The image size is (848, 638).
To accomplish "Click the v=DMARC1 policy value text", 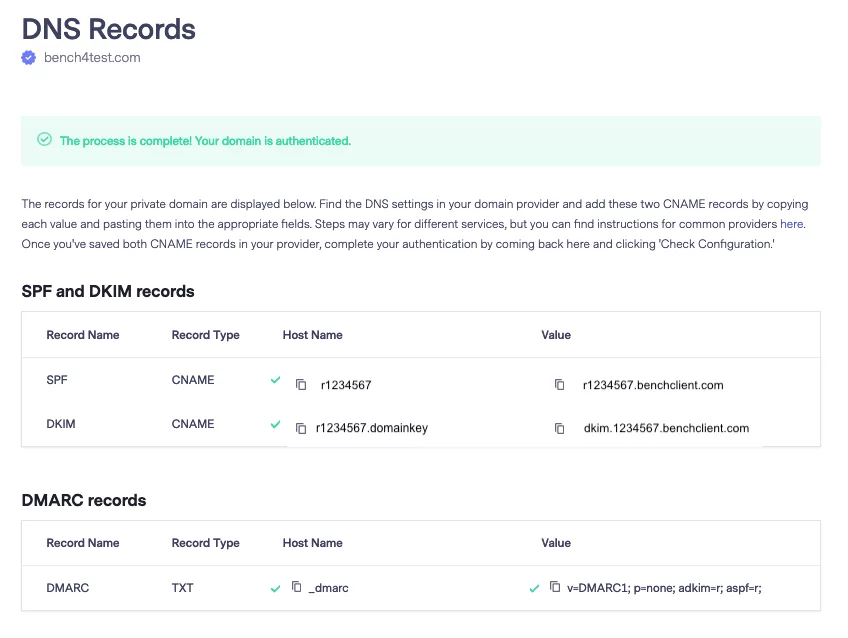I will [664, 588].
